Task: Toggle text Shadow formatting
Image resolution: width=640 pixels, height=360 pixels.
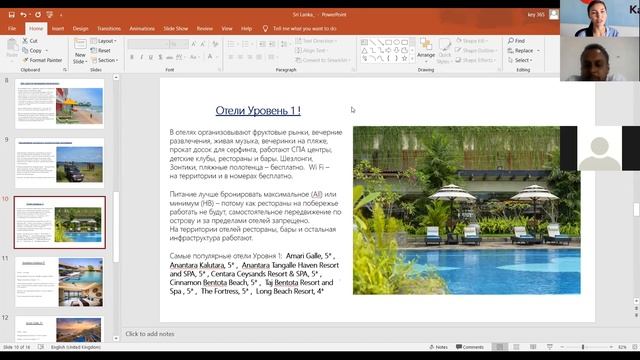Action: tap(160, 57)
